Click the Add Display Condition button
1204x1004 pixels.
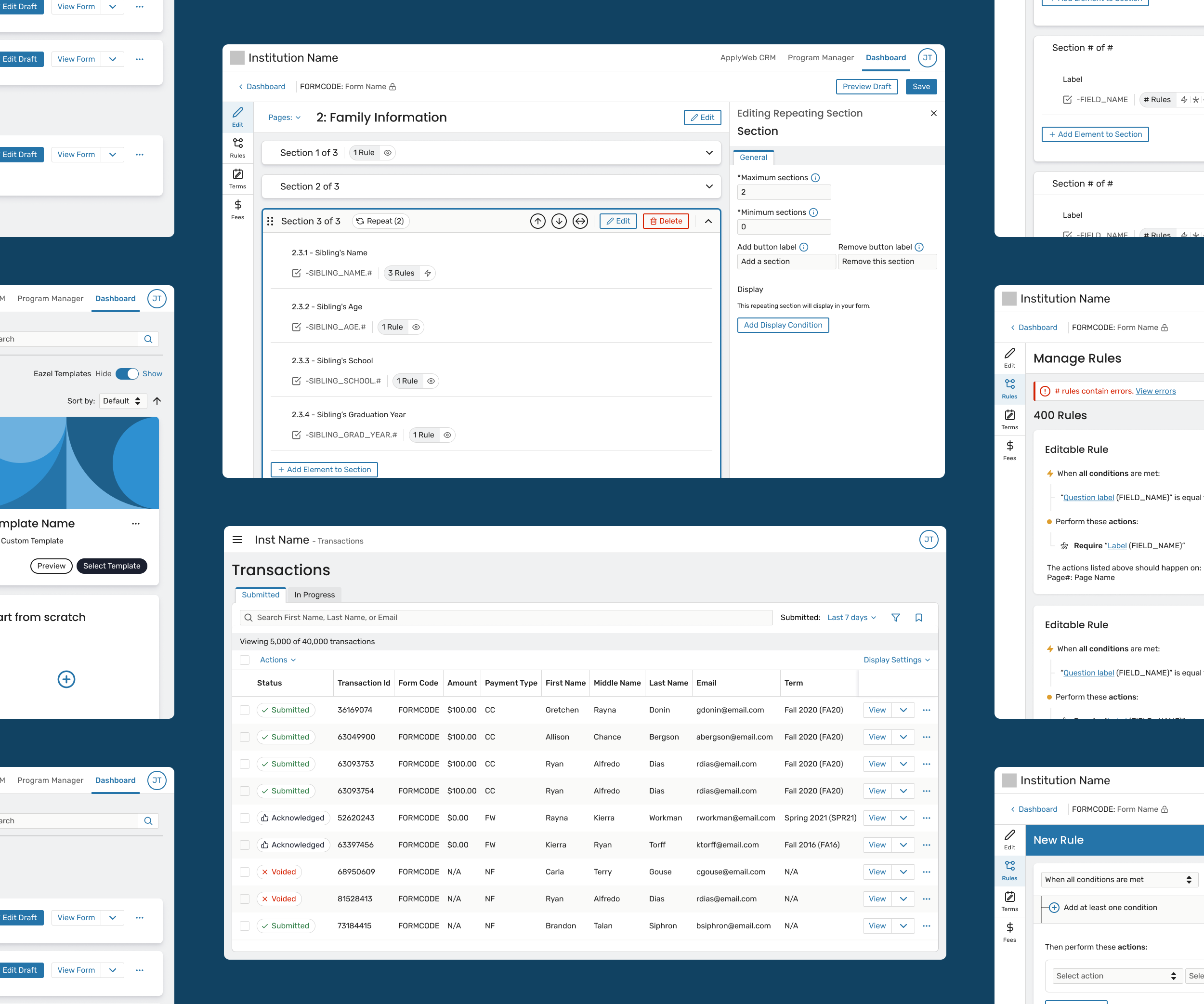click(783, 325)
